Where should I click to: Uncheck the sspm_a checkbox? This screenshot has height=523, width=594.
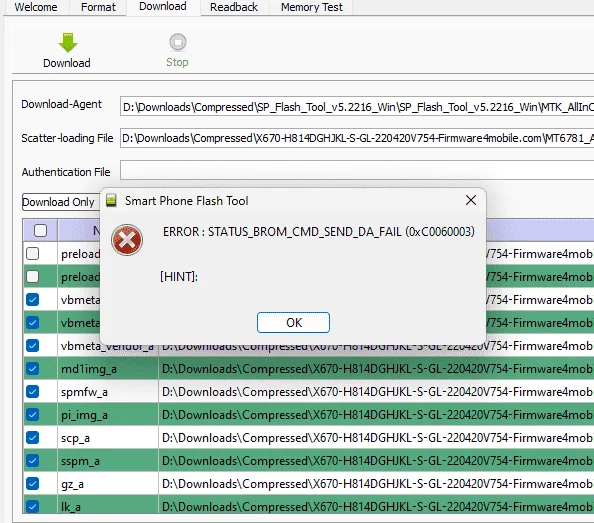click(33, 461)
